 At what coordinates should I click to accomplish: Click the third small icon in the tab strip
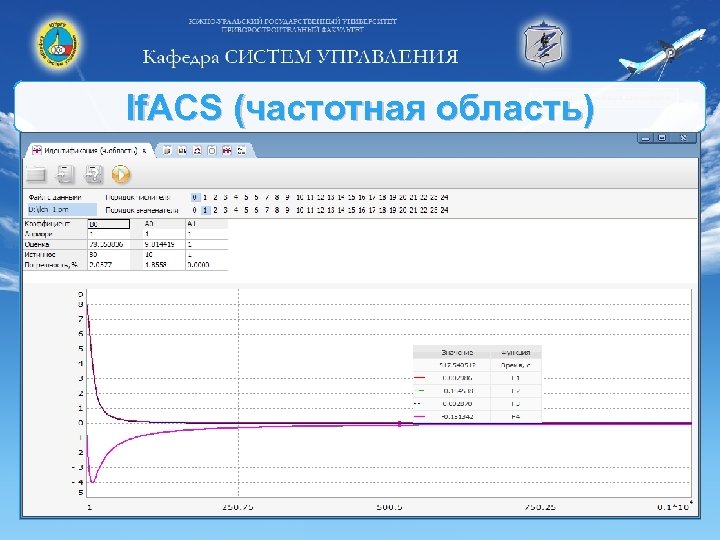pos(197,151)
